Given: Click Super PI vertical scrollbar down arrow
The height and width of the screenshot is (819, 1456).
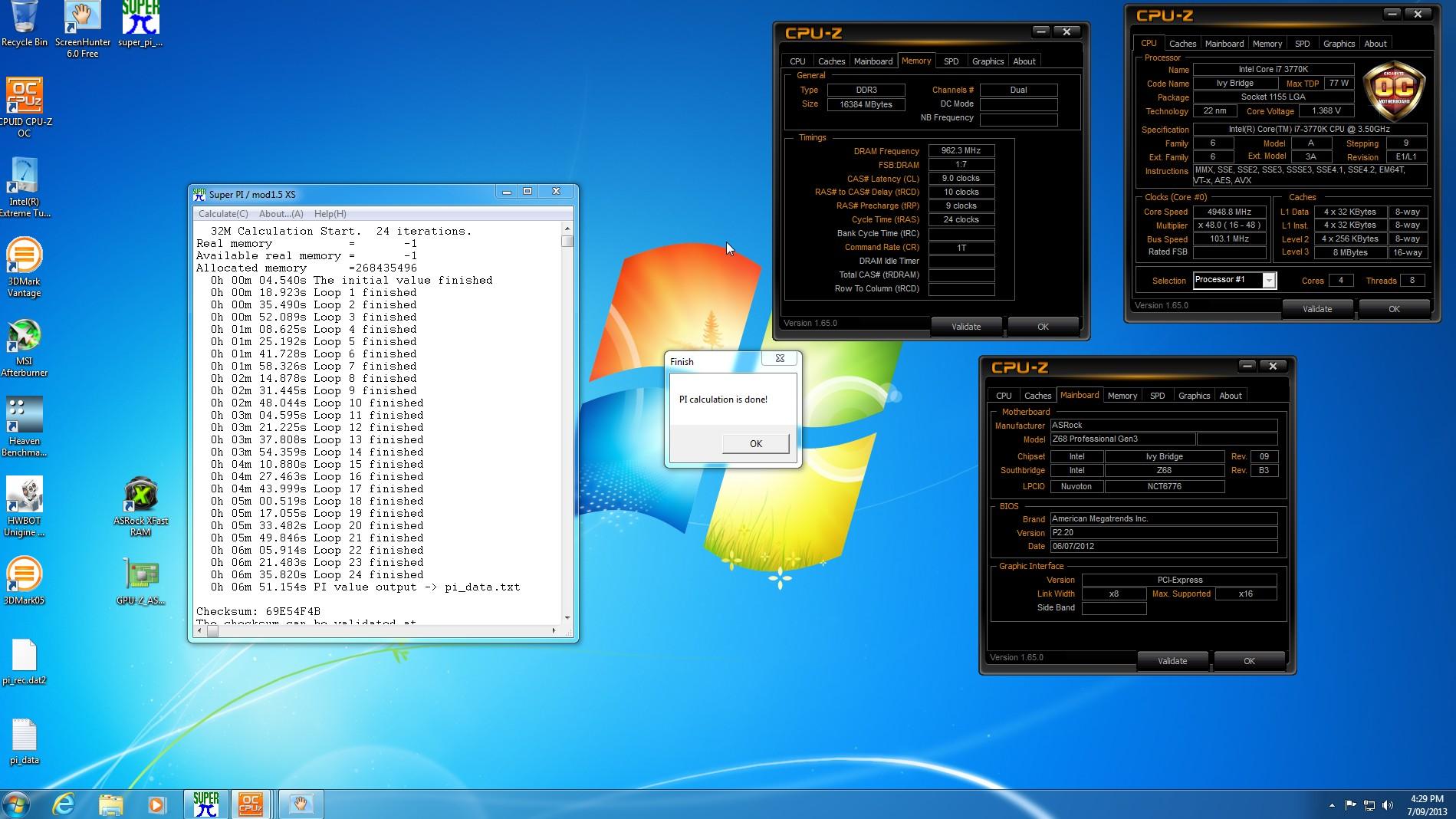Looking at the screenshot, I should pyautogui.click(x=567, y=618).
